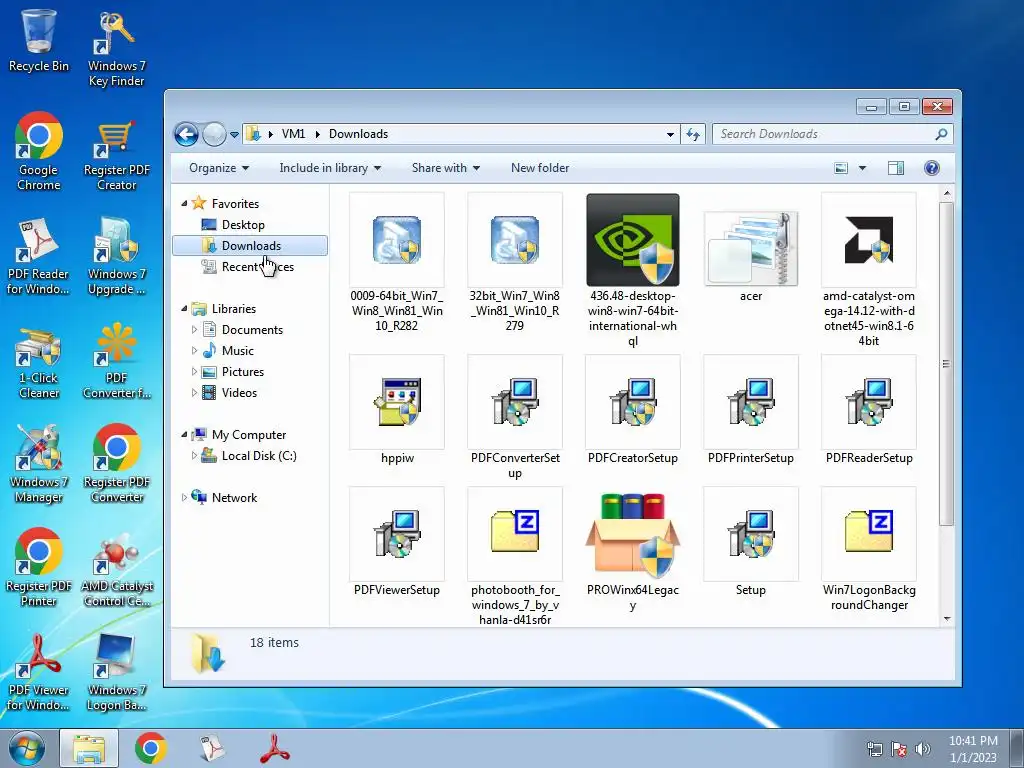Open the view options dropdown arrow
This screenshot has width=1024, height=768.
(862, 168)
